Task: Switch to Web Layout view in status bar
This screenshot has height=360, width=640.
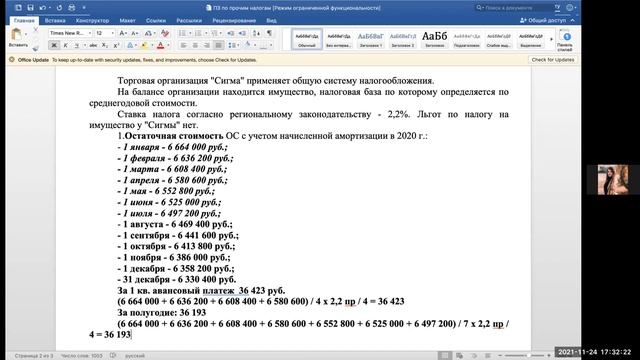Action: click(460, 356)
